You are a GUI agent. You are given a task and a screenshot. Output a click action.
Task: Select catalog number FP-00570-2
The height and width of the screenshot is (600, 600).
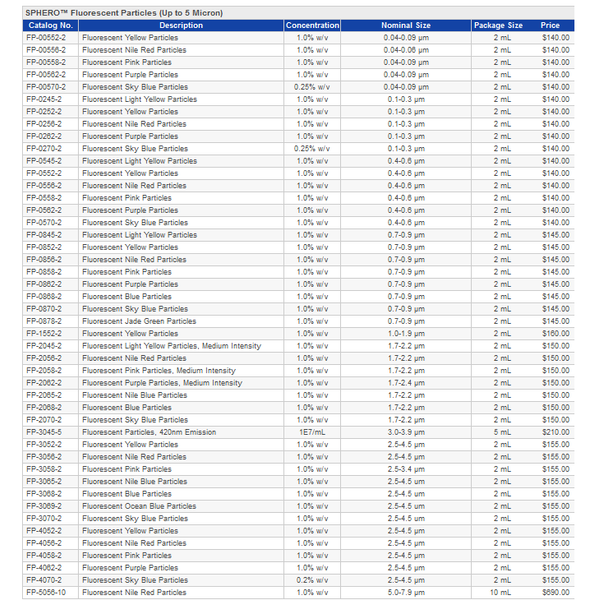point(46,87)
